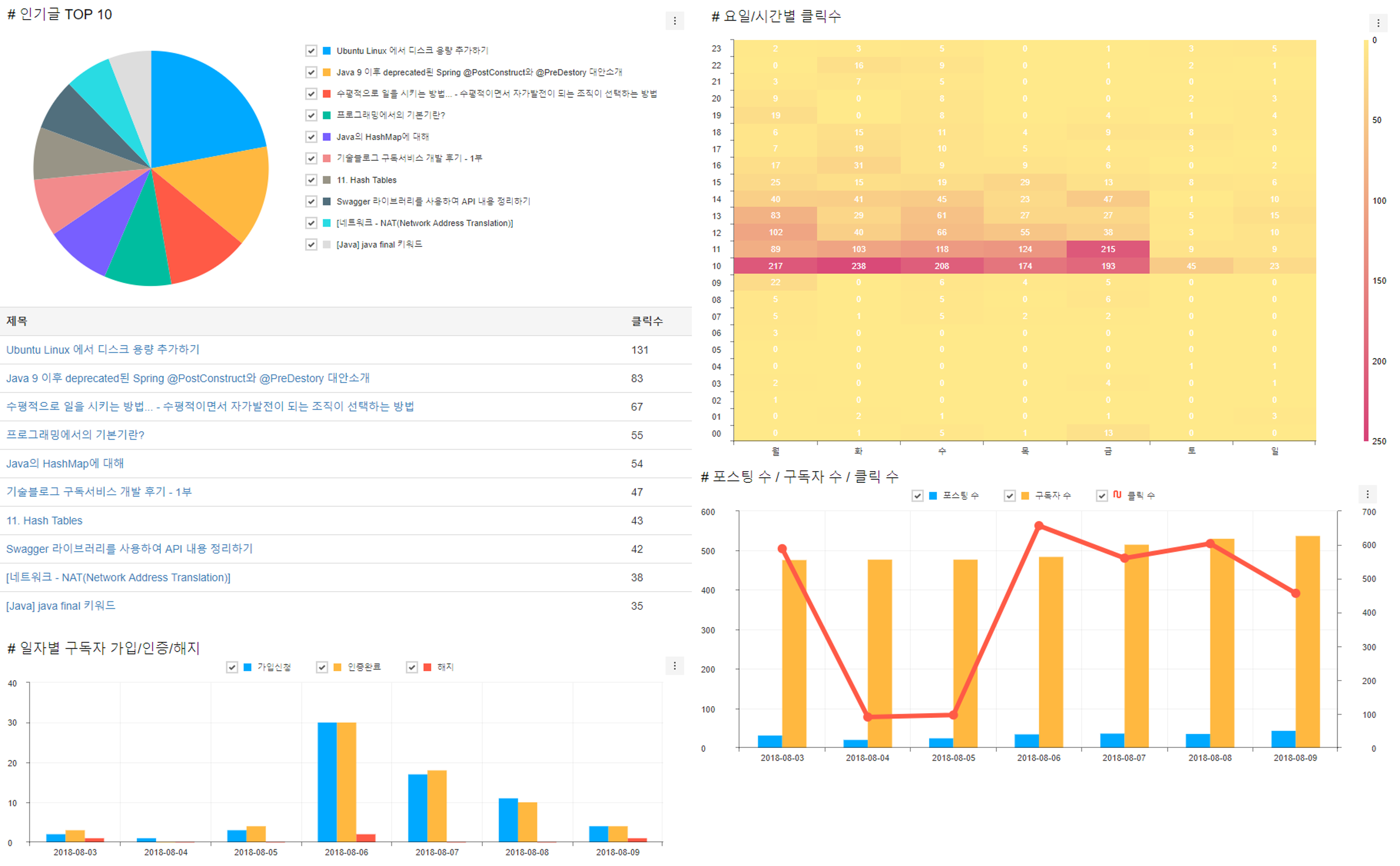Image resolution: width=1400 pixels, height=866 pixels.
Task: Open the 네트워크 - NAT article link
Action: (x=118, y=577)
